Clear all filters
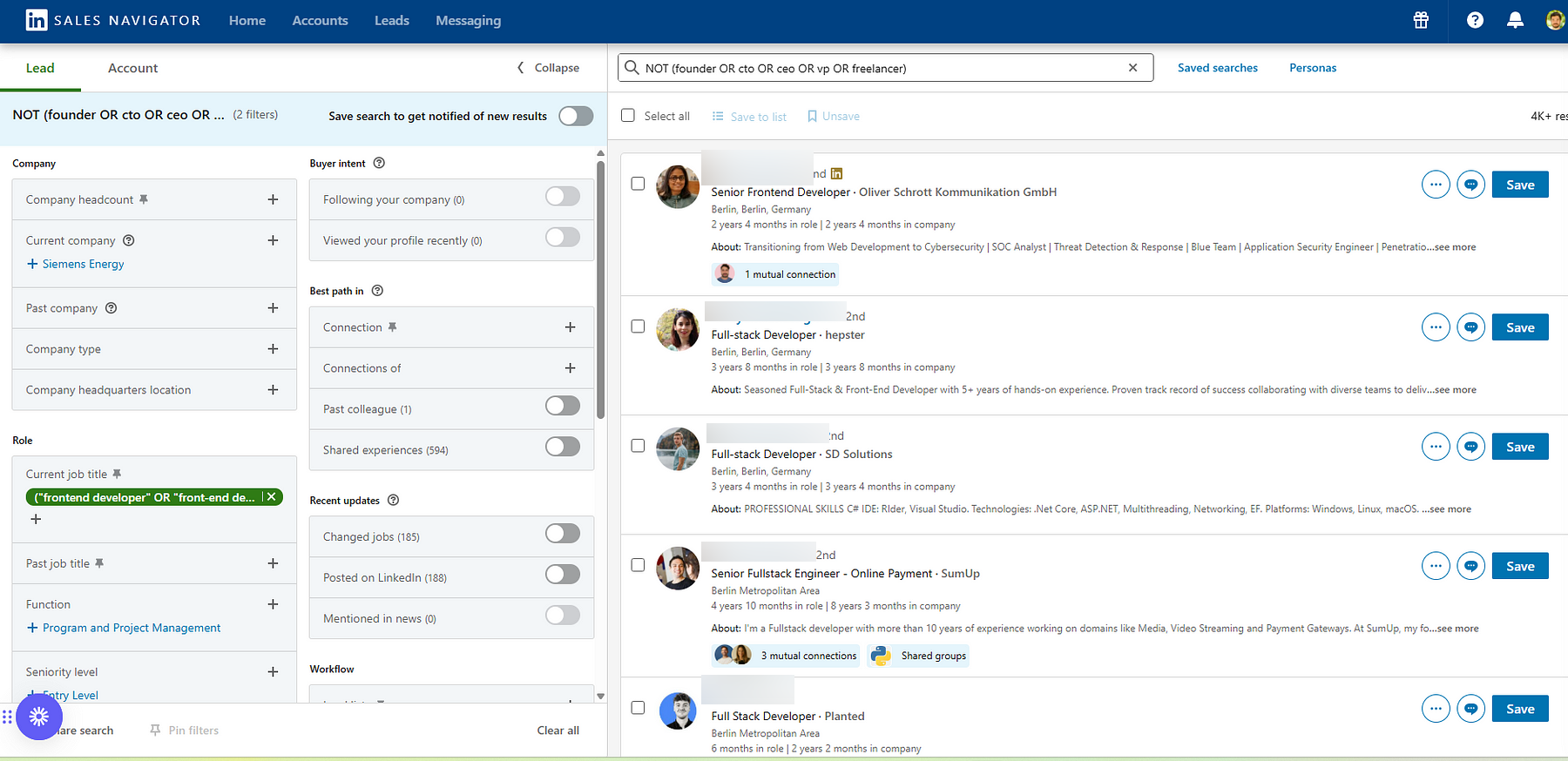 (558, 731)
